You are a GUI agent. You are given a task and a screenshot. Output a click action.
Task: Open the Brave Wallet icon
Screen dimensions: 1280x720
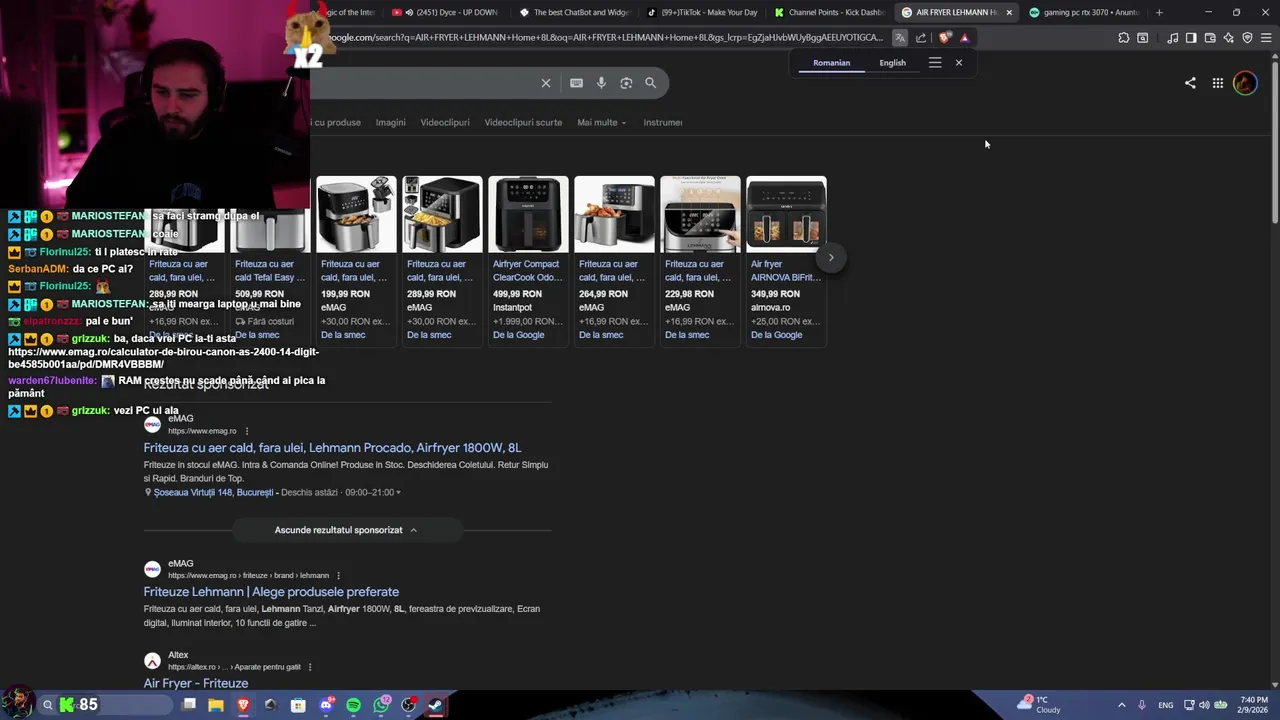[x=1210, y=38]
